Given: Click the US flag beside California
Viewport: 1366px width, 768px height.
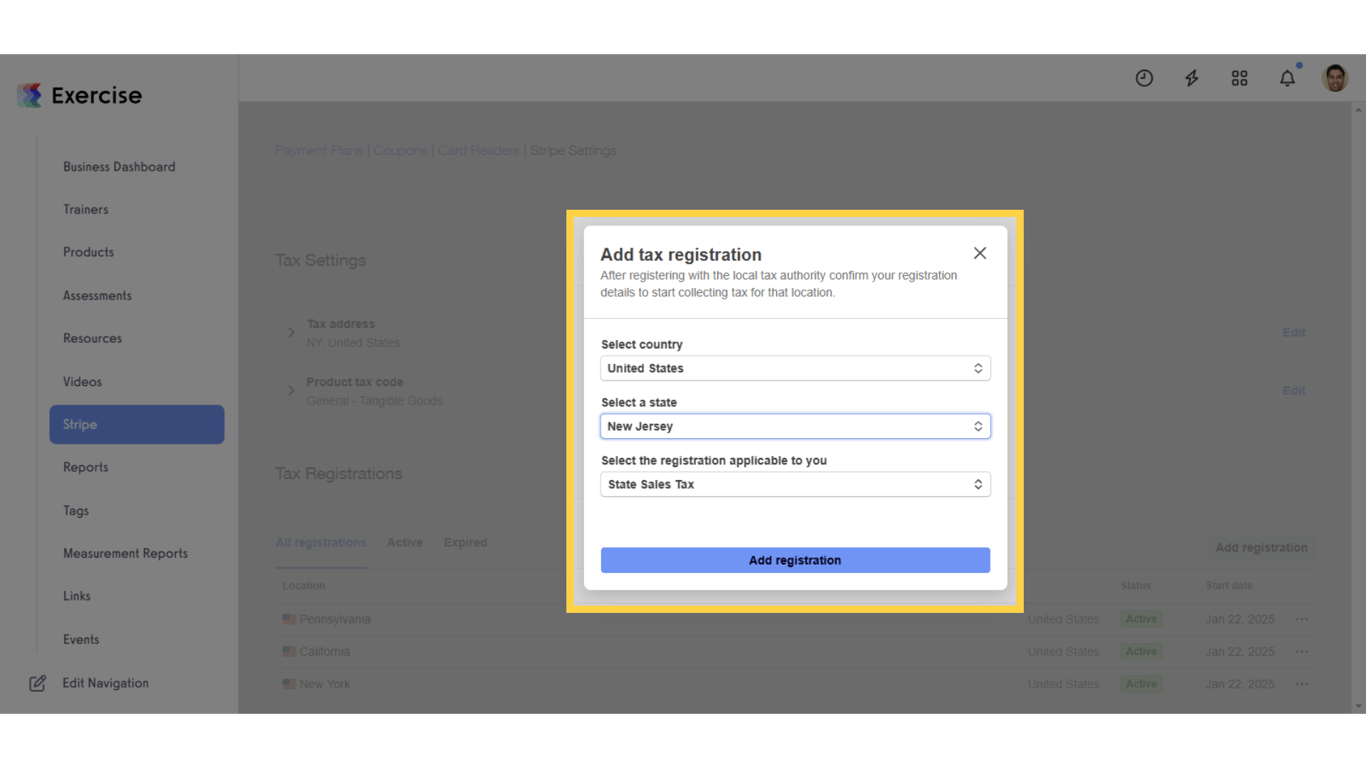Looking at the screenshot, I should [289, 651].
